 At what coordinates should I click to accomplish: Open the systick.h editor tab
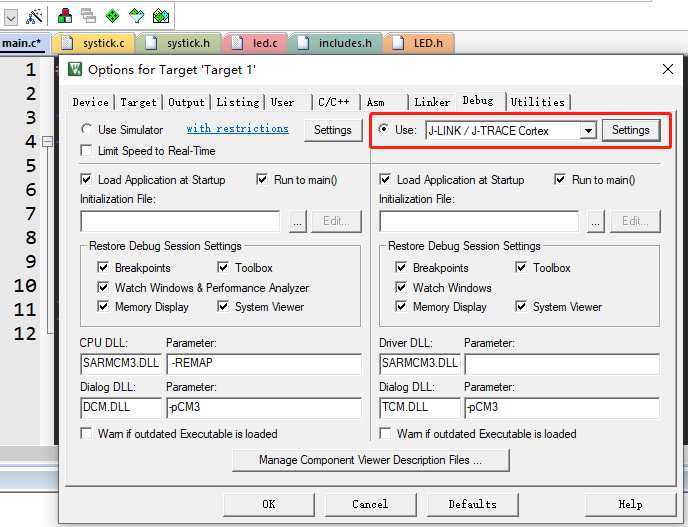pos(187,43)
